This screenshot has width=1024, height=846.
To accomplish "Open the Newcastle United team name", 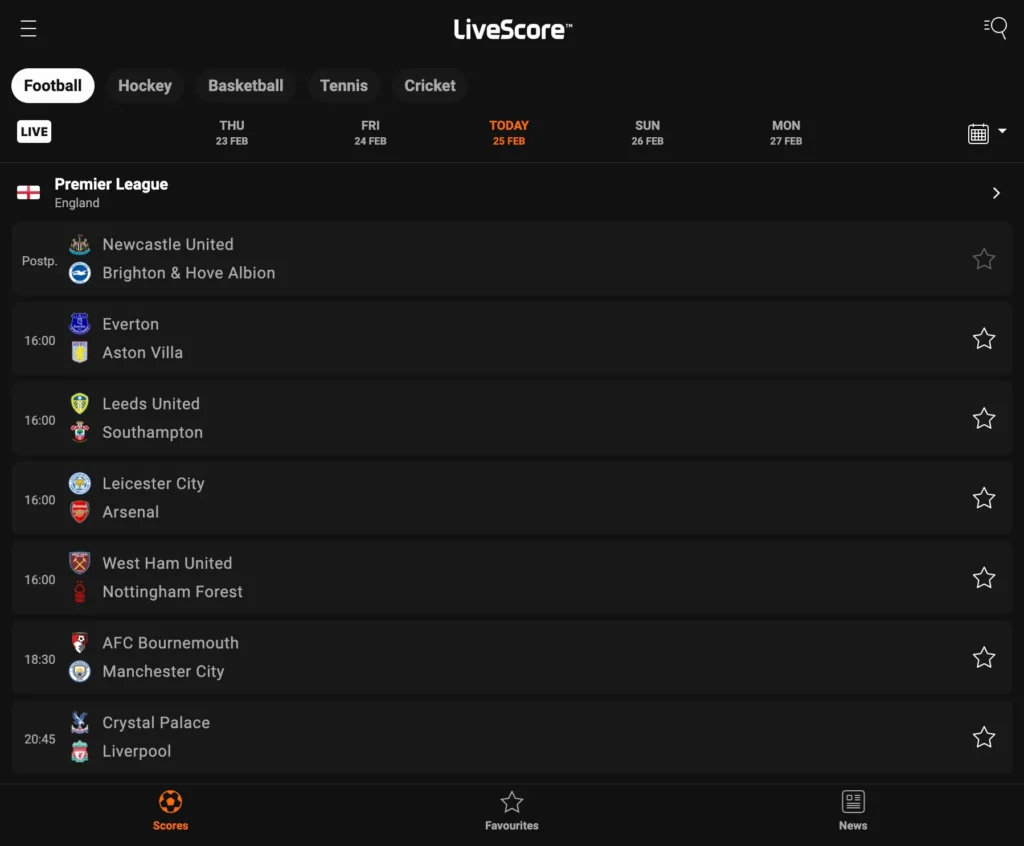I will click(x=168, y=244).
